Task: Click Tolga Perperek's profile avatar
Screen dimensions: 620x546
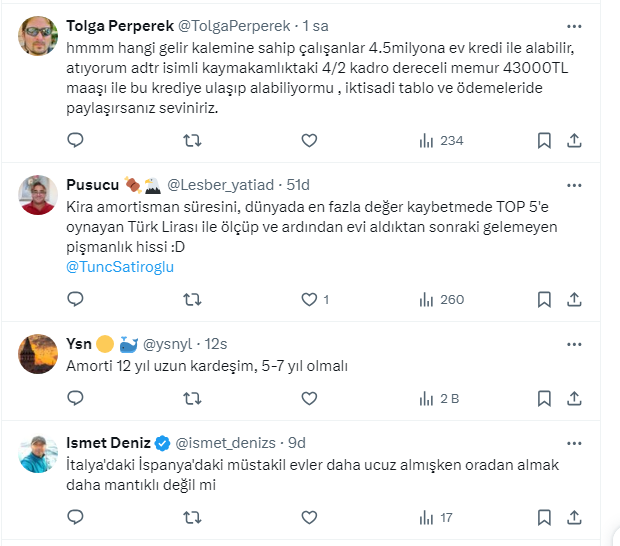Action: pos(38,36)
